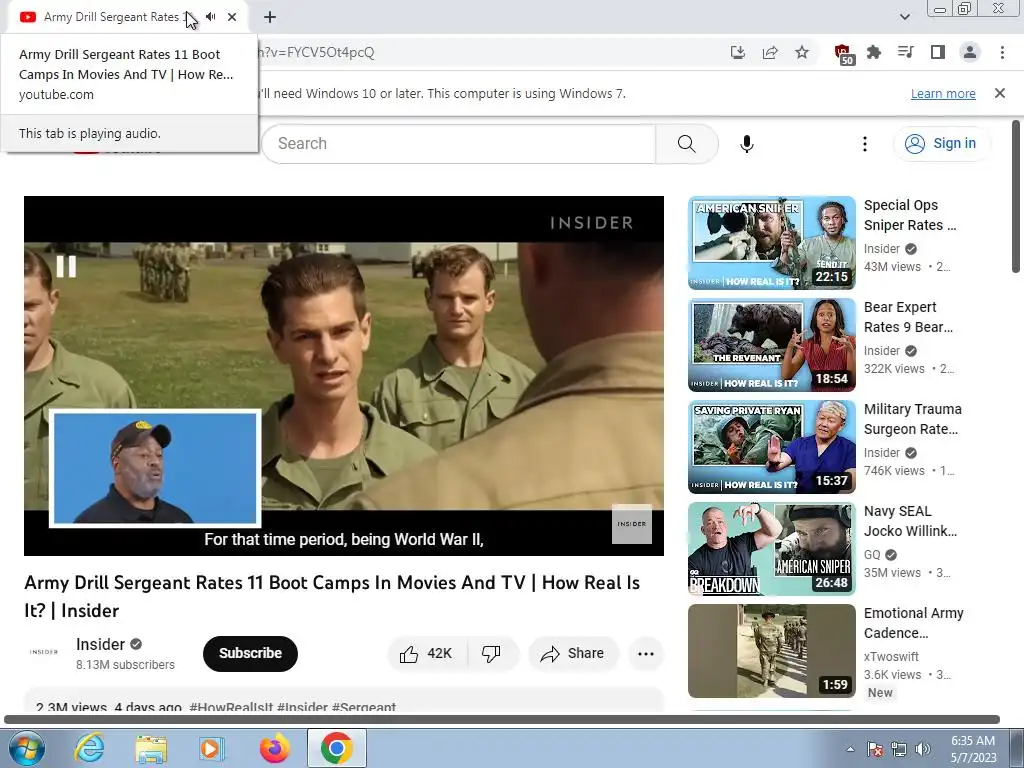Click the Insider watermark in the video
The width and height of the screenshot is (1024, 768).
click(632, 524)
